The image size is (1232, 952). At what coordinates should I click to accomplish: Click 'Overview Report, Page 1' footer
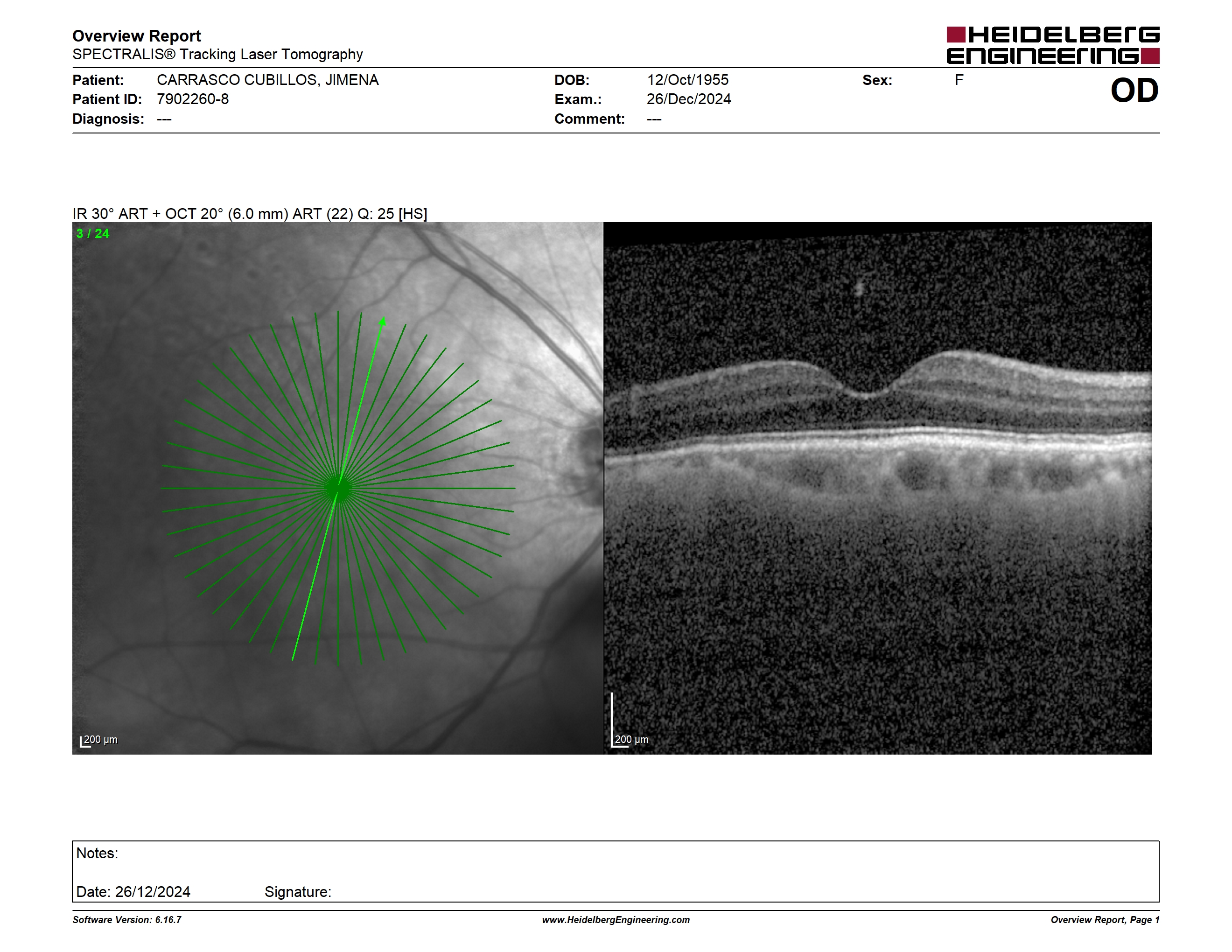(1105, 920)
